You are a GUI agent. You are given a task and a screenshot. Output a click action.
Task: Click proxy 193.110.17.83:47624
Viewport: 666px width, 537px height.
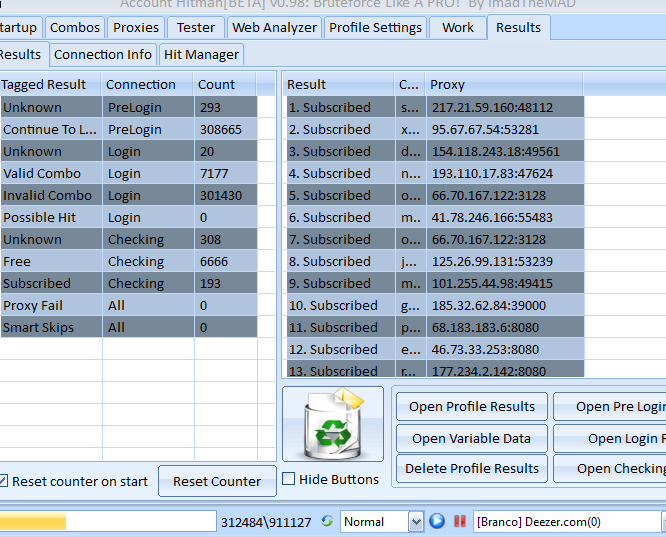(x=492, y=173)
